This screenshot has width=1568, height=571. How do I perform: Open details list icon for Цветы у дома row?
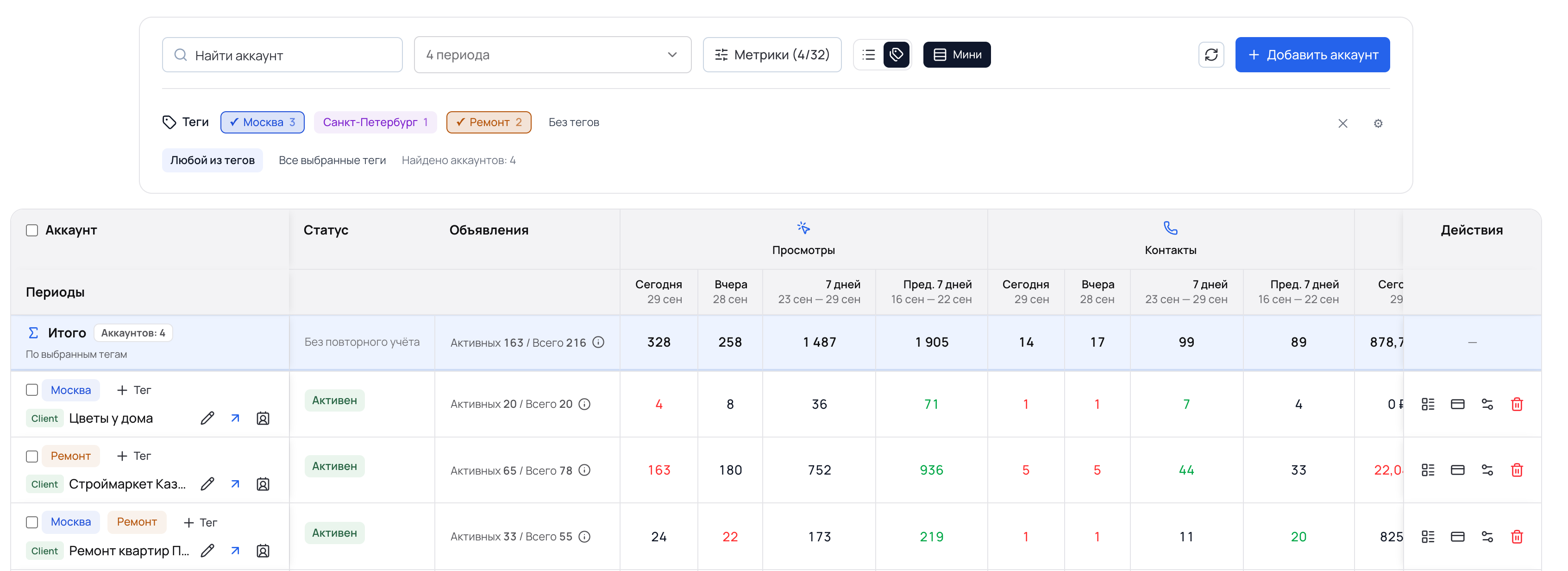click(1427, 404)
